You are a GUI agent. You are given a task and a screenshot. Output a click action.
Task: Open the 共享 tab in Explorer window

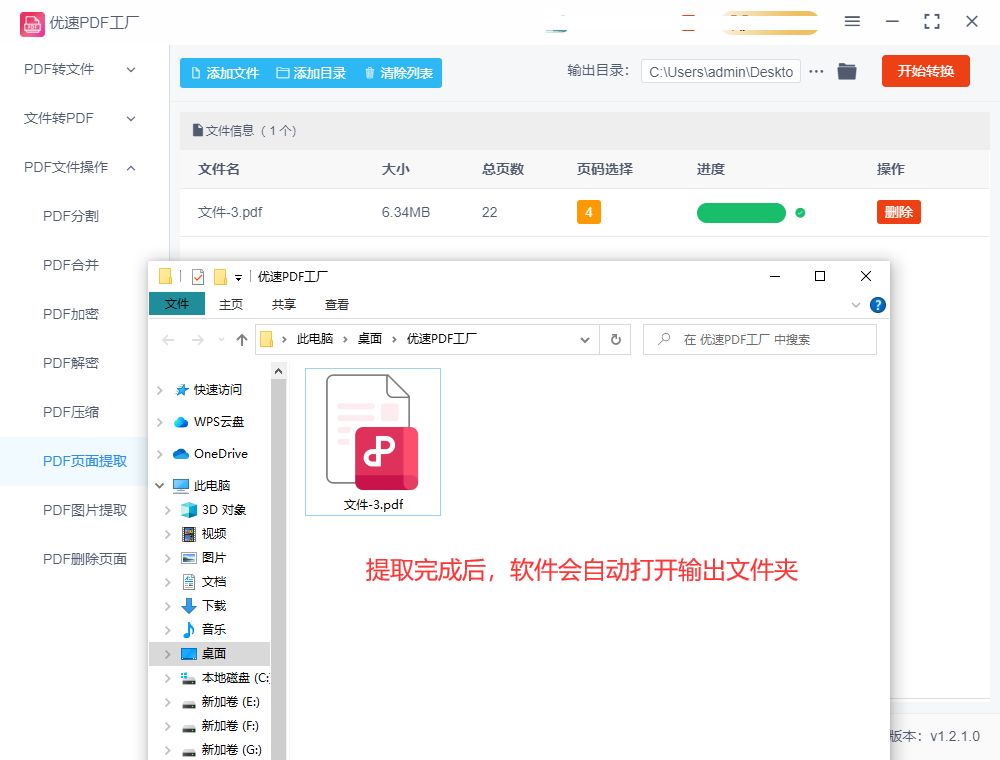tap(284, 305)
